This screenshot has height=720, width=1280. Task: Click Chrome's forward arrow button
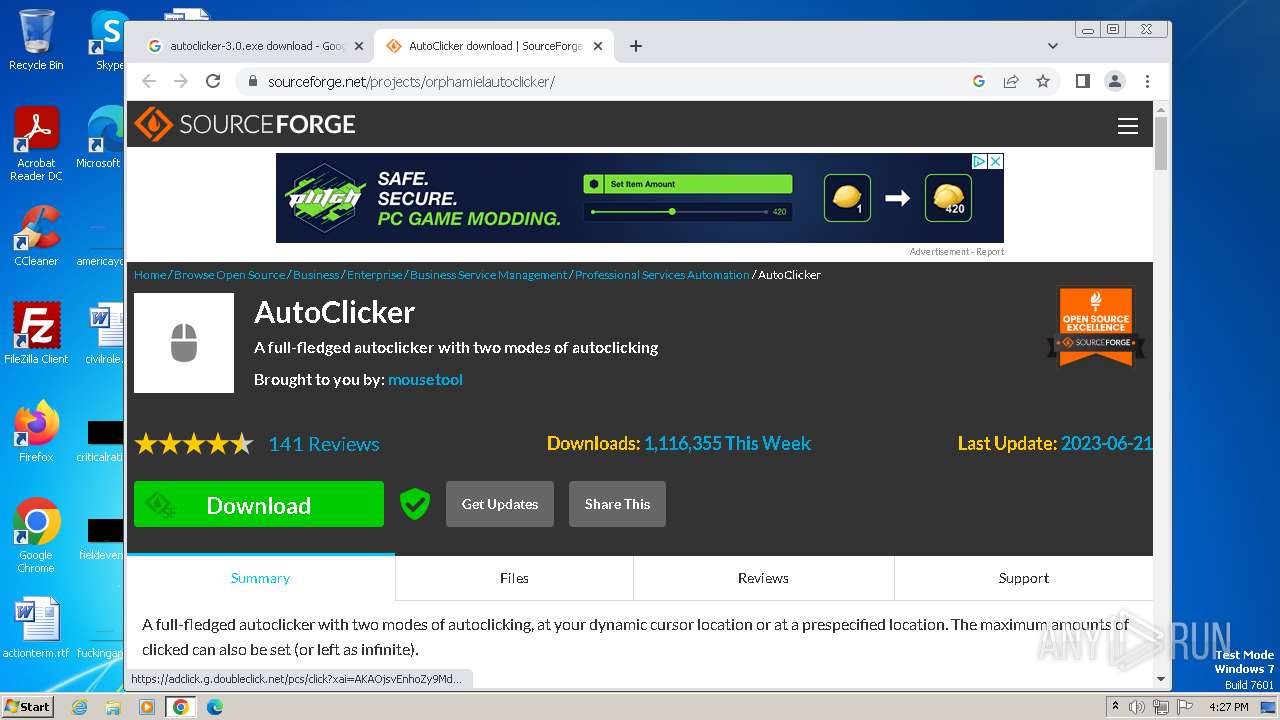click(181, 81)
